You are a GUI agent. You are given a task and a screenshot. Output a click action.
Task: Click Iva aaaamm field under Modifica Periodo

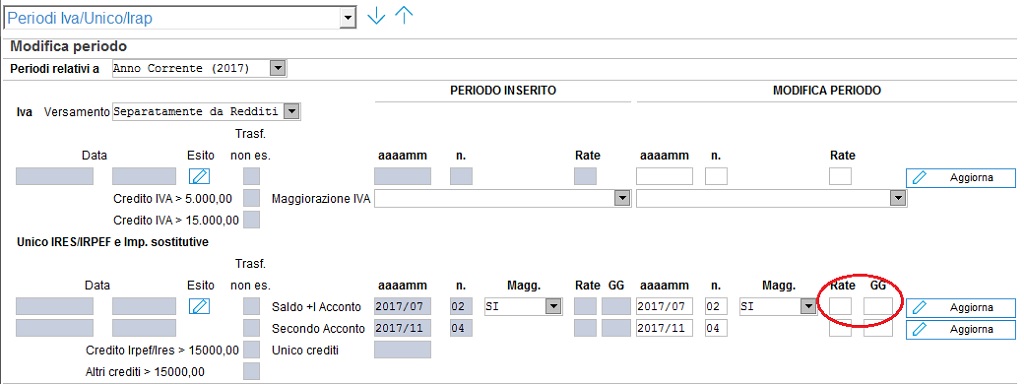point(664,176)
